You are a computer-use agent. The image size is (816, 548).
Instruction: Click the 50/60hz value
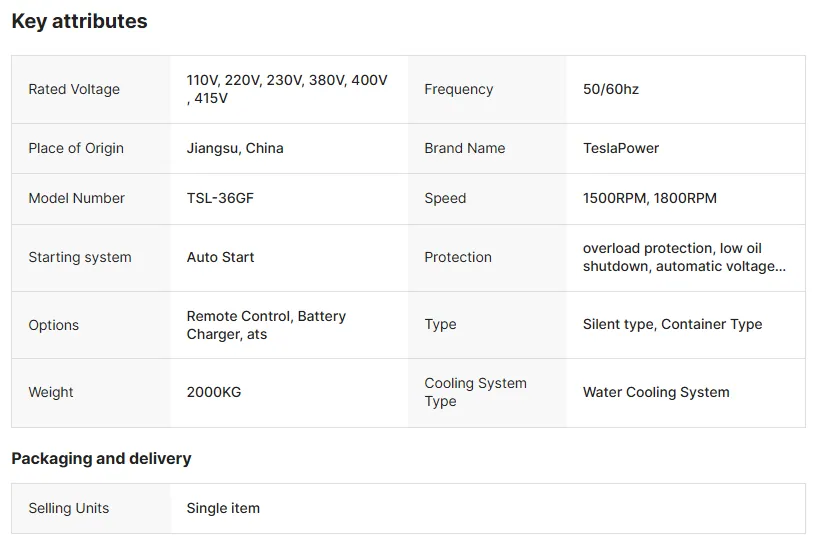click(610, 90)
